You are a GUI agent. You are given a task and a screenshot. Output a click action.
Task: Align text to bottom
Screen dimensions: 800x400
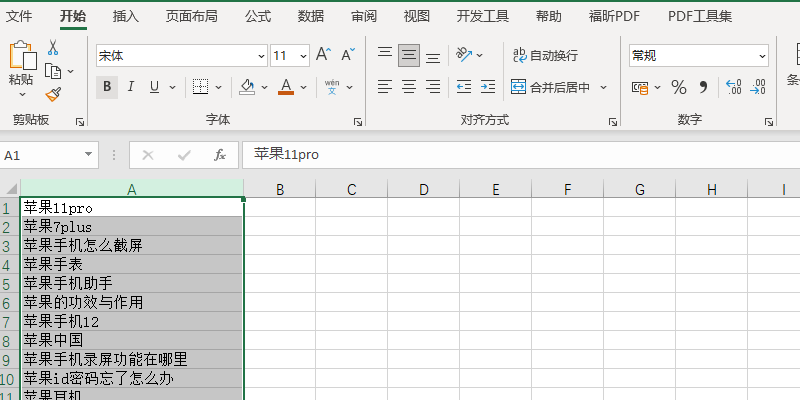[433, 58]
